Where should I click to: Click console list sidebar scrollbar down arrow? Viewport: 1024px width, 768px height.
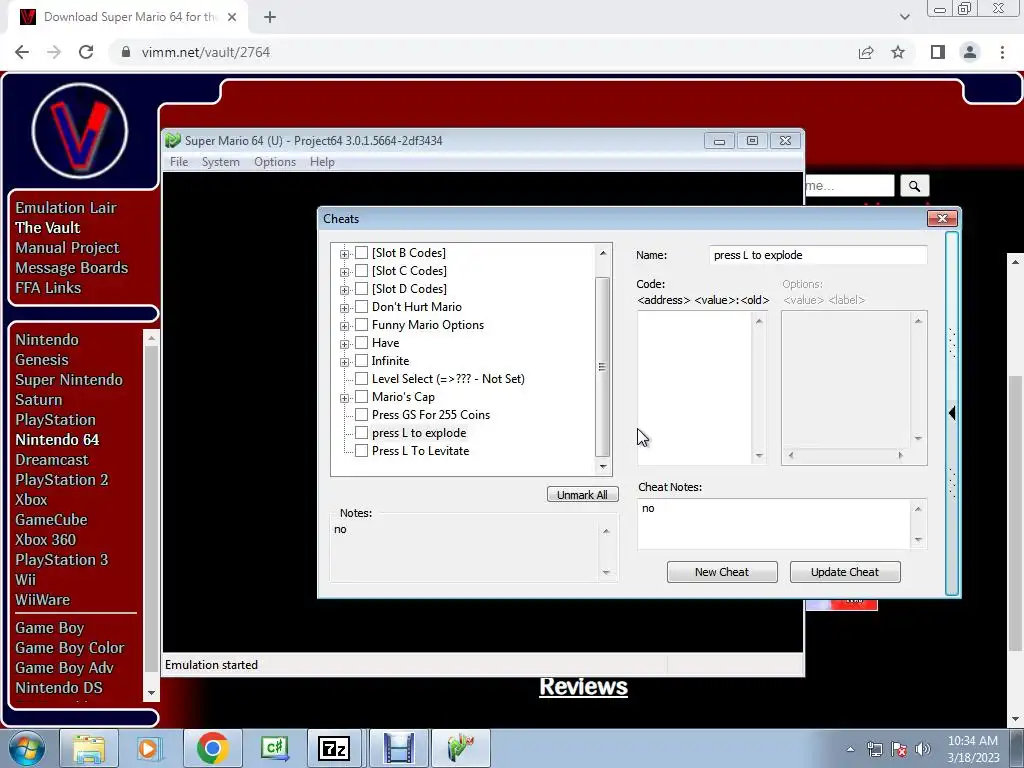[151, 693]
